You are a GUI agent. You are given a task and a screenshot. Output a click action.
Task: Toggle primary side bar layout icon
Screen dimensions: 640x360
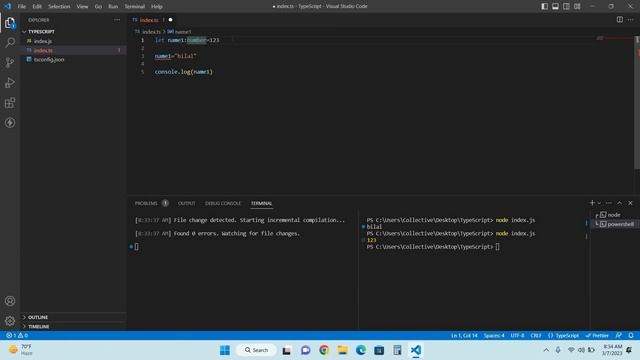544,6
